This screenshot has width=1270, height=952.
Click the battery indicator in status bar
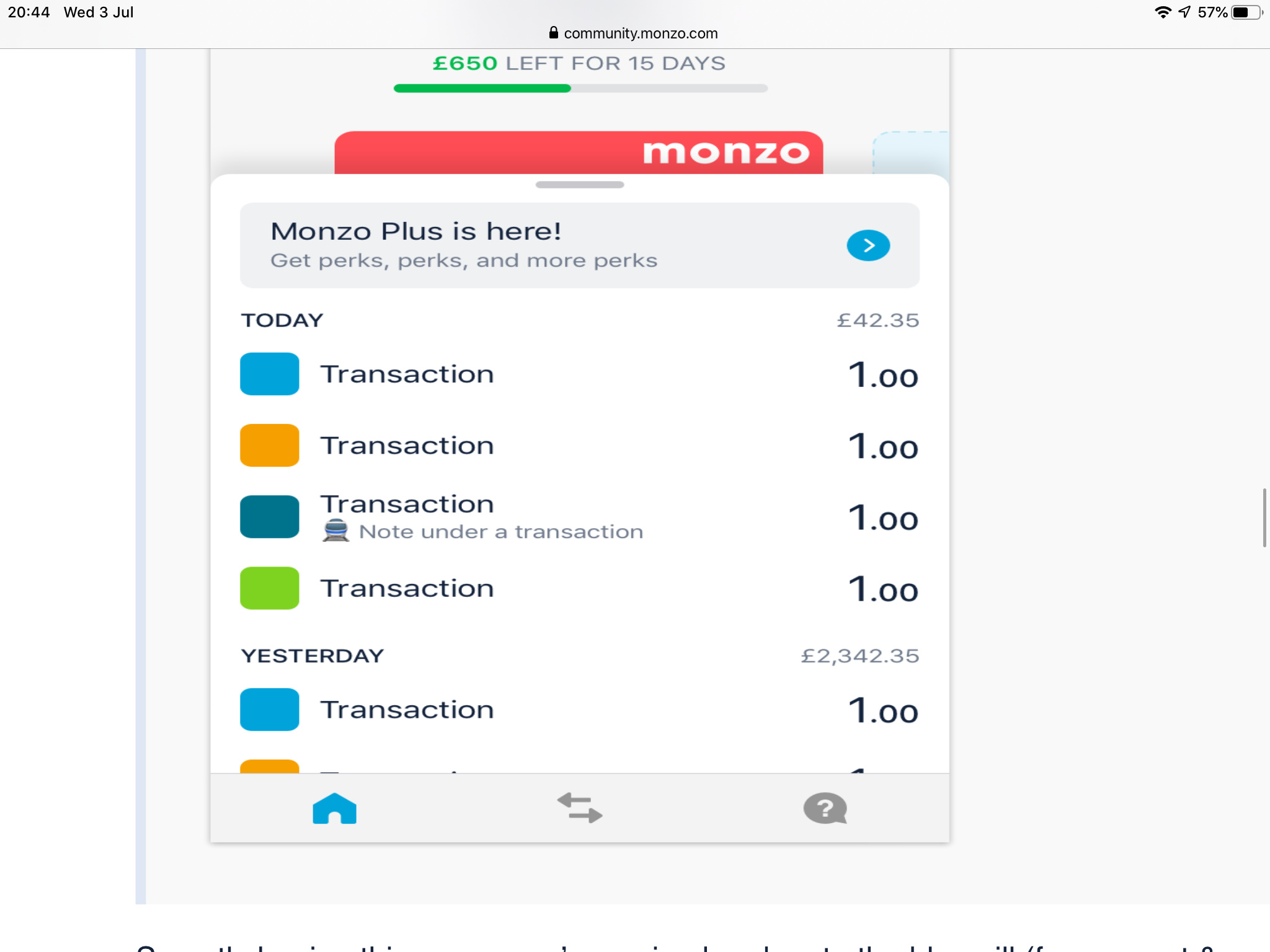(x=1246, y=12)
